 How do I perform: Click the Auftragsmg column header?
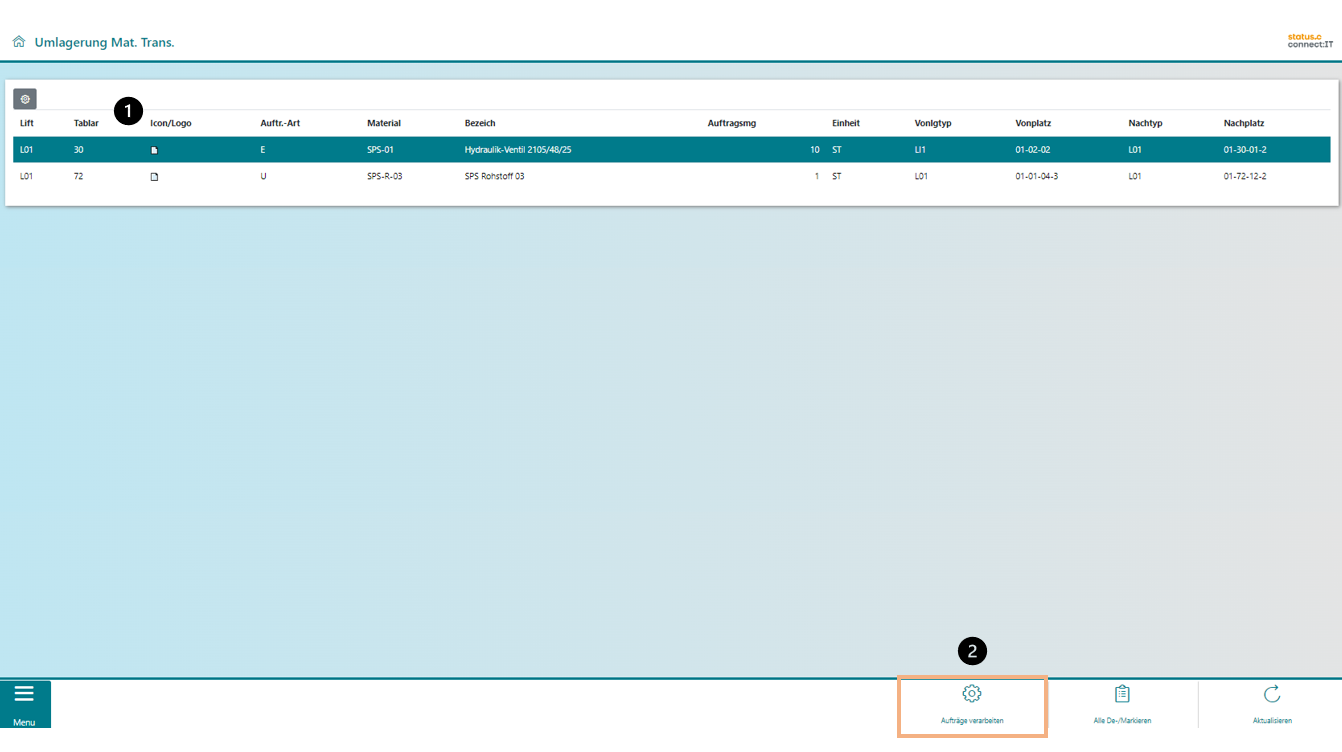click(x=731, y=123)
